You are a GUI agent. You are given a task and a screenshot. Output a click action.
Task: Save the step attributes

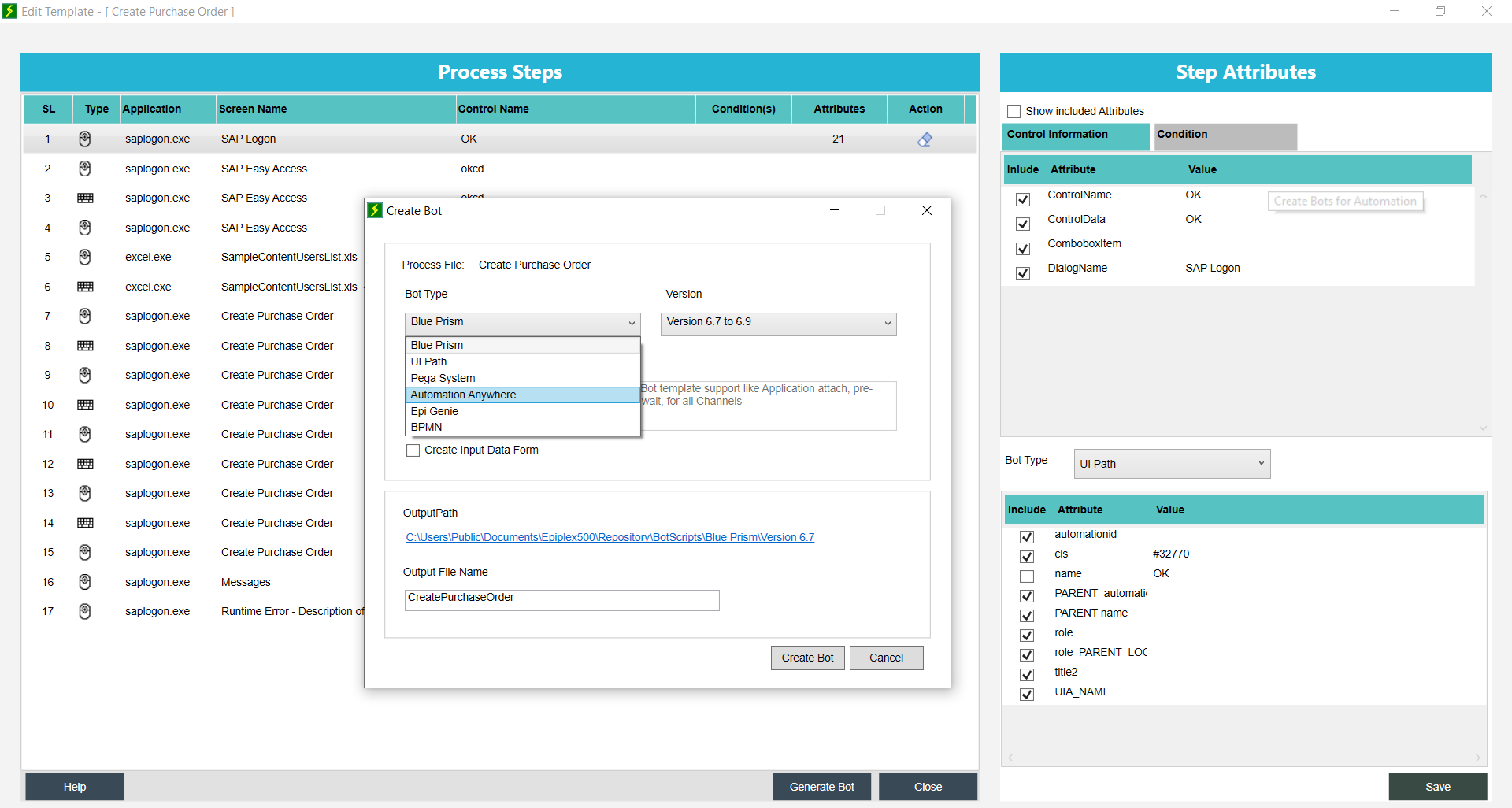coord(1437,787)
